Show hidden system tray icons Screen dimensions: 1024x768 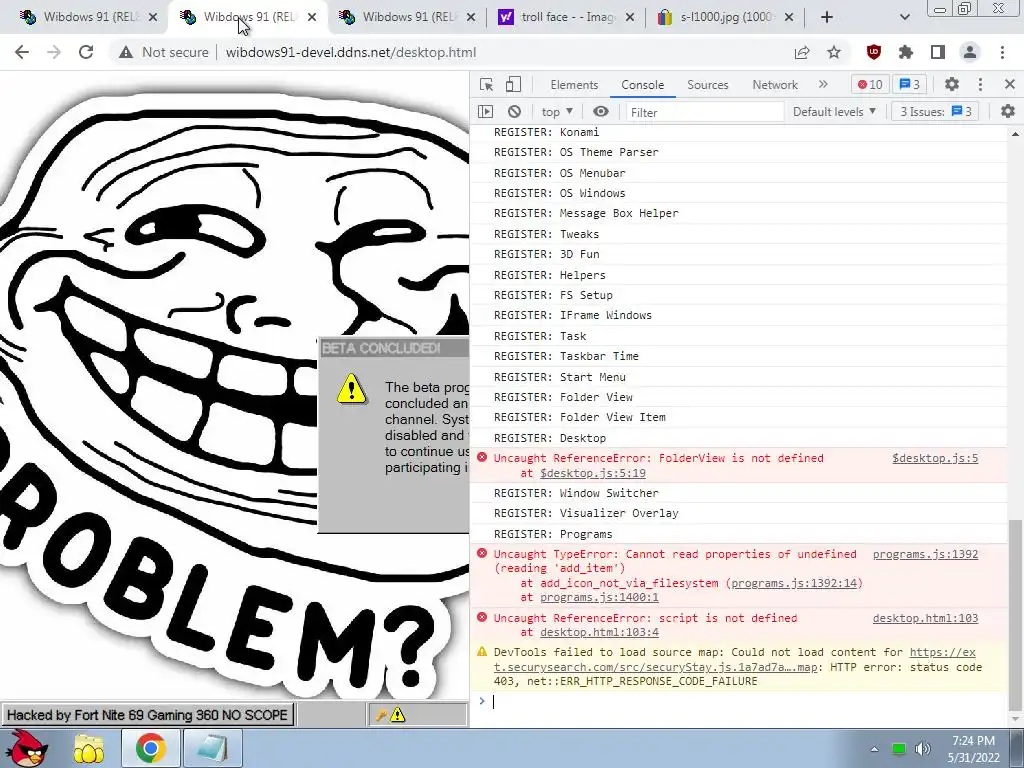[874, 749]
